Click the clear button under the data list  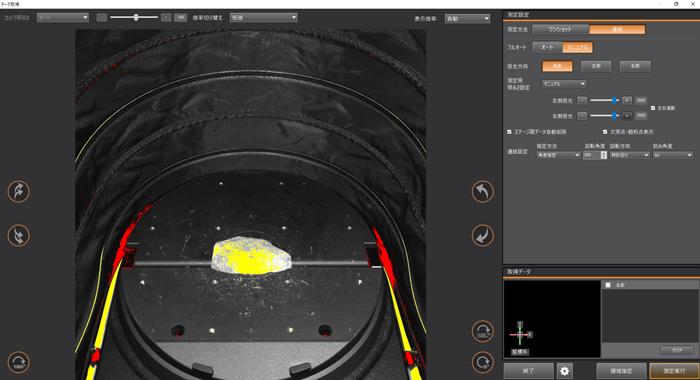pyautogui.click(x=677, y=351)
